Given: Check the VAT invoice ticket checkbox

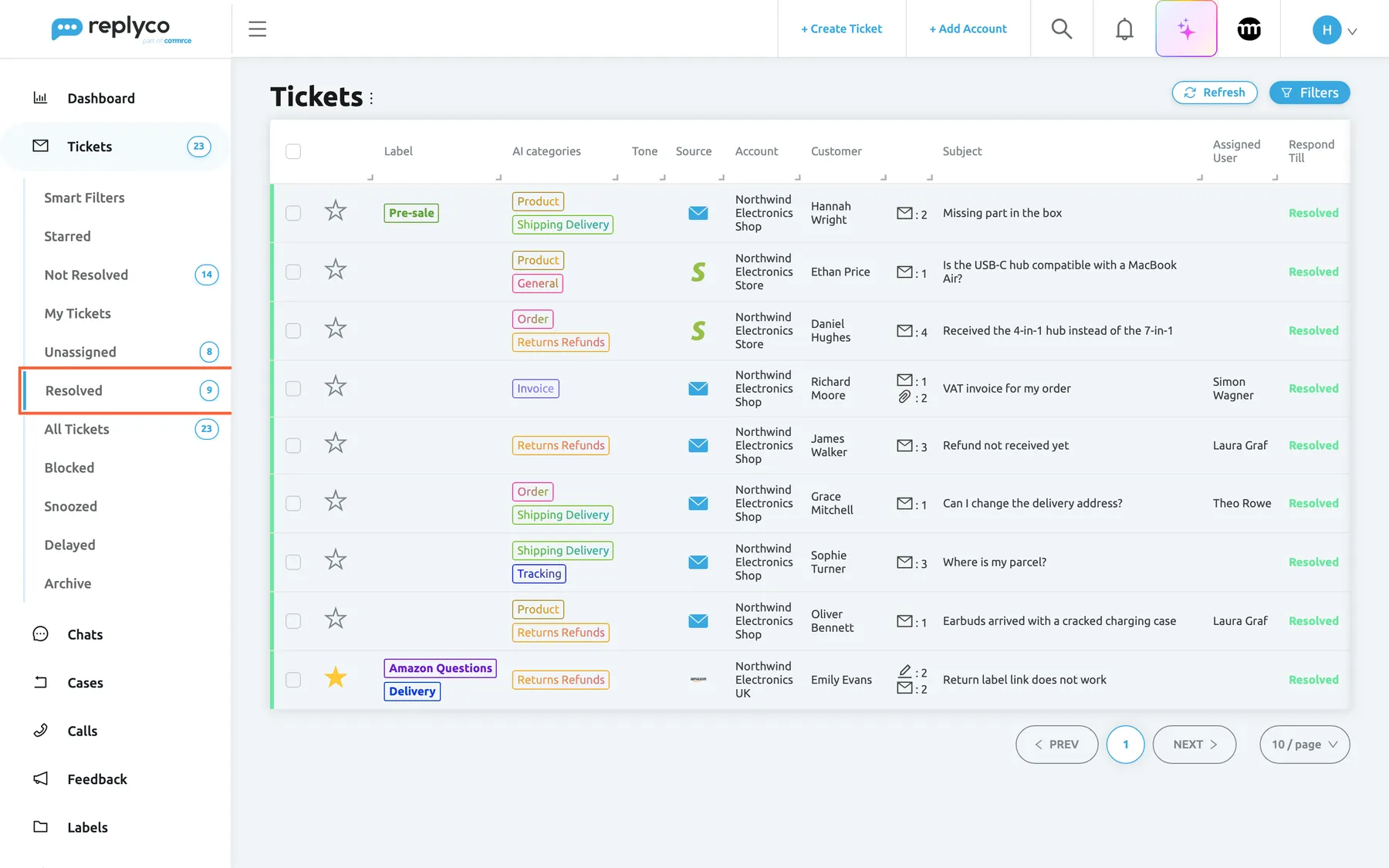Looking at the screenshot, I should (293, 389).
